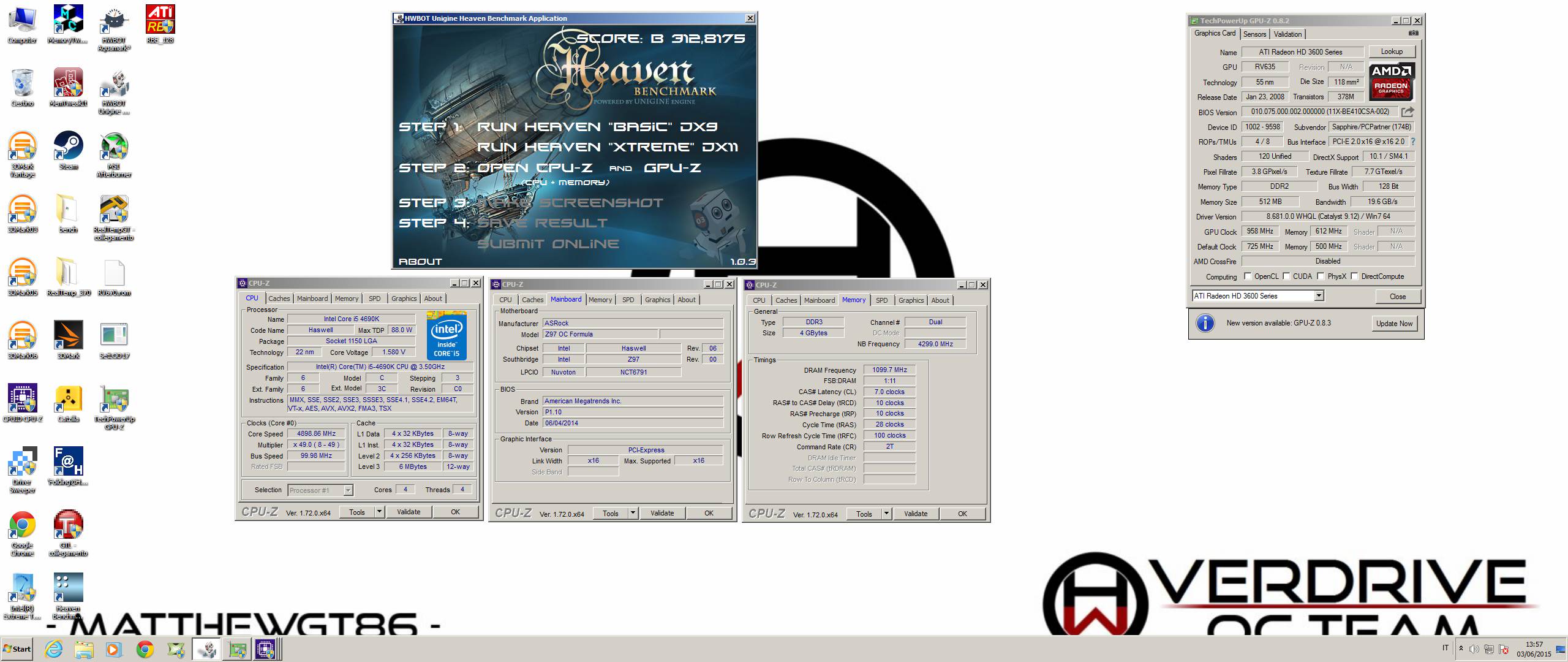Screen dimensions: 1568x662
Task: Open the bench folder on desktop
Action: [68, 214]
